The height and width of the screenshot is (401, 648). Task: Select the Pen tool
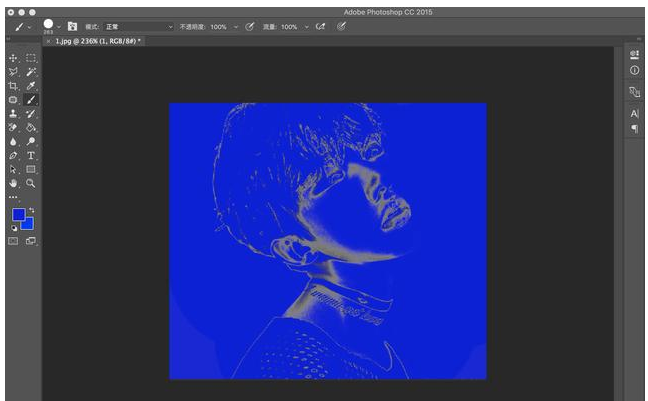pos(13,156)
